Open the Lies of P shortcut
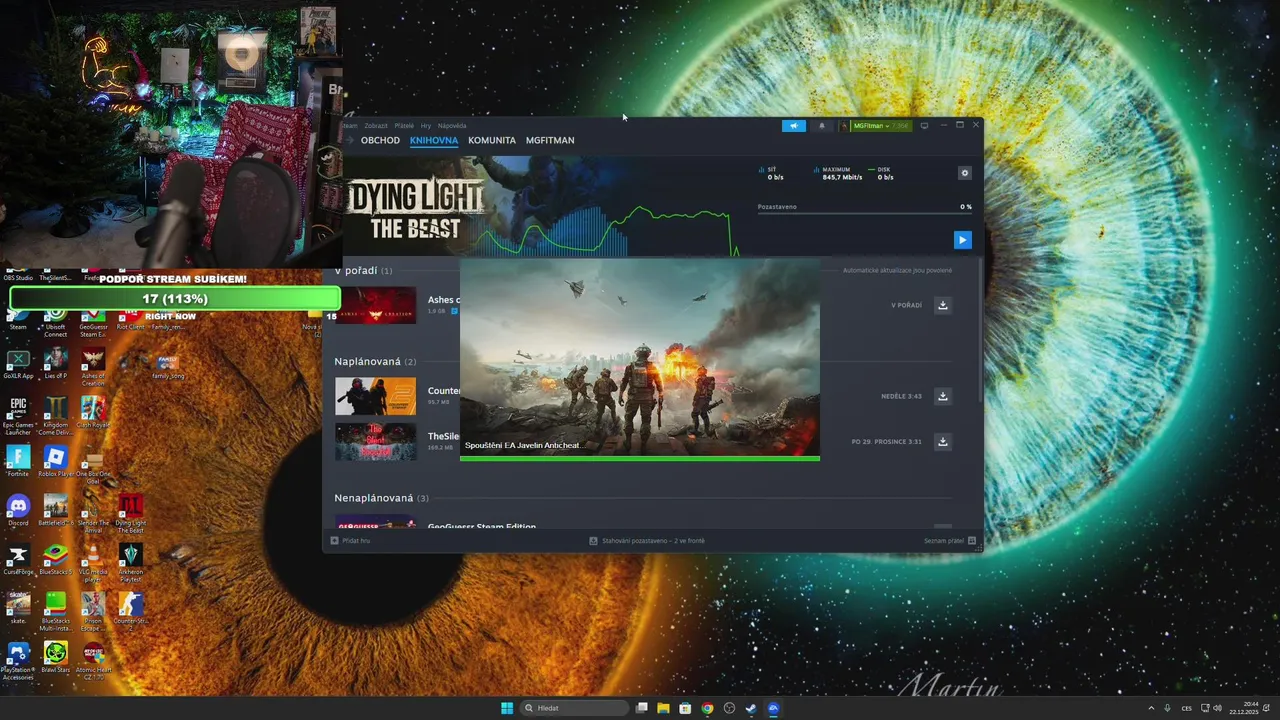 click(x=55, y=364)
